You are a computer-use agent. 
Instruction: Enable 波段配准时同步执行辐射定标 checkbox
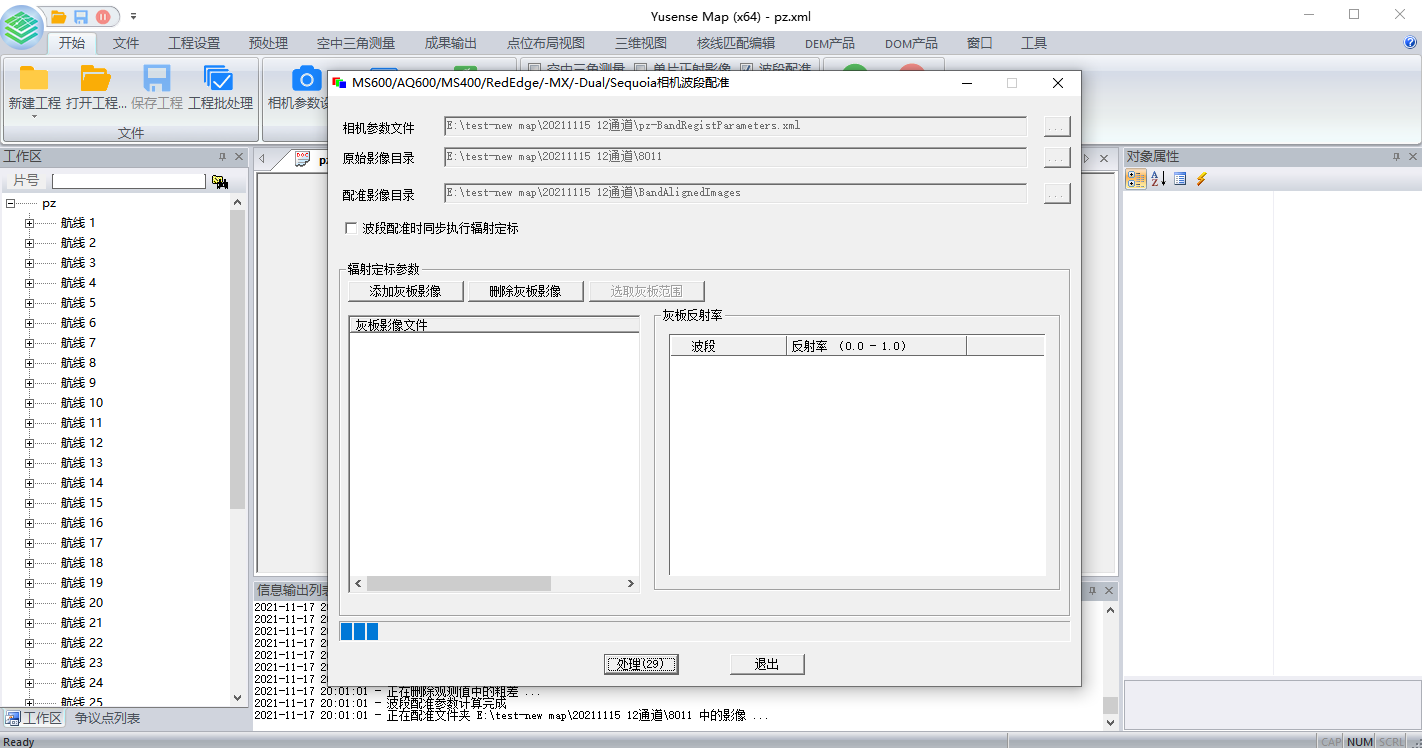tap(351, 228)
